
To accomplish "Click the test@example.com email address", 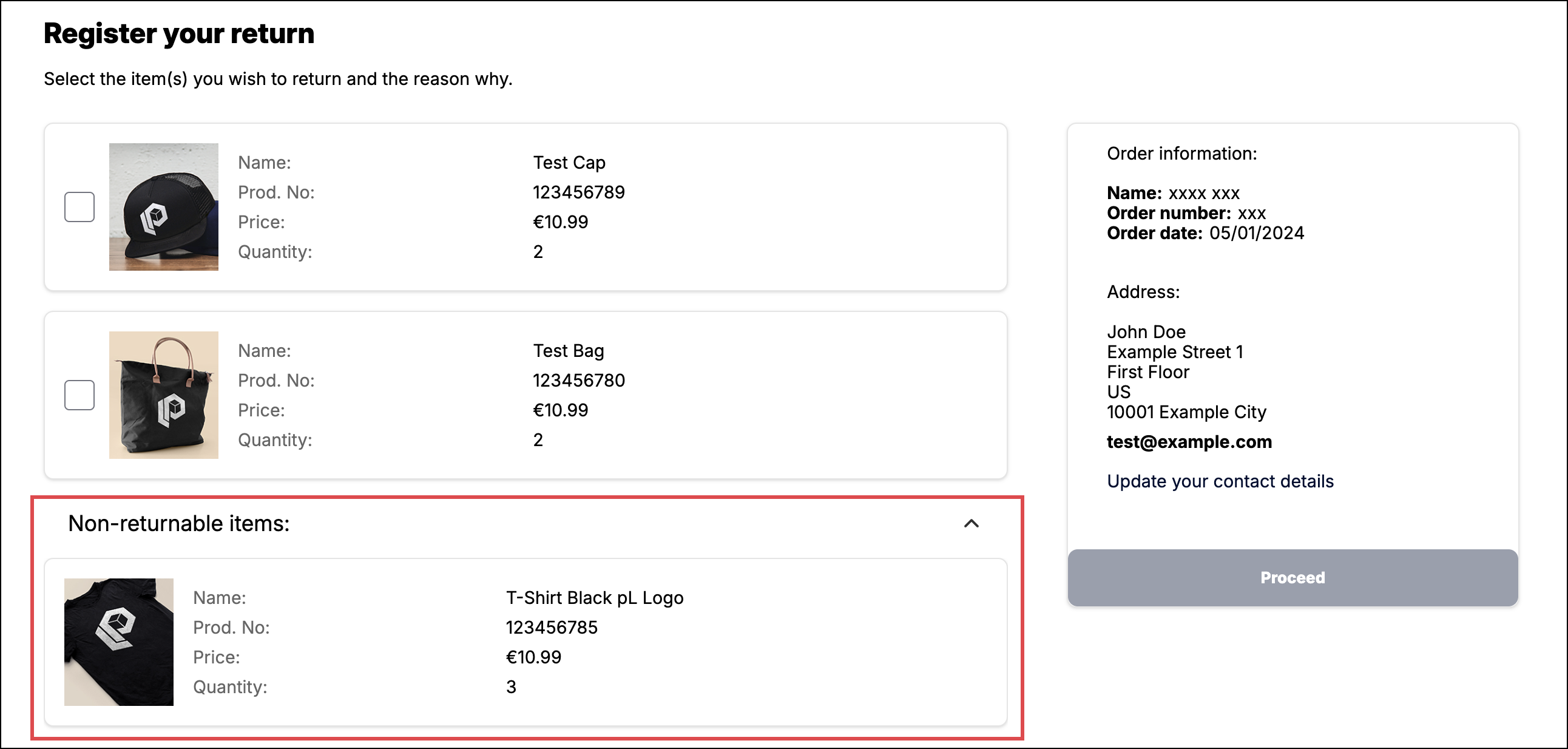I will [1189, 441].
